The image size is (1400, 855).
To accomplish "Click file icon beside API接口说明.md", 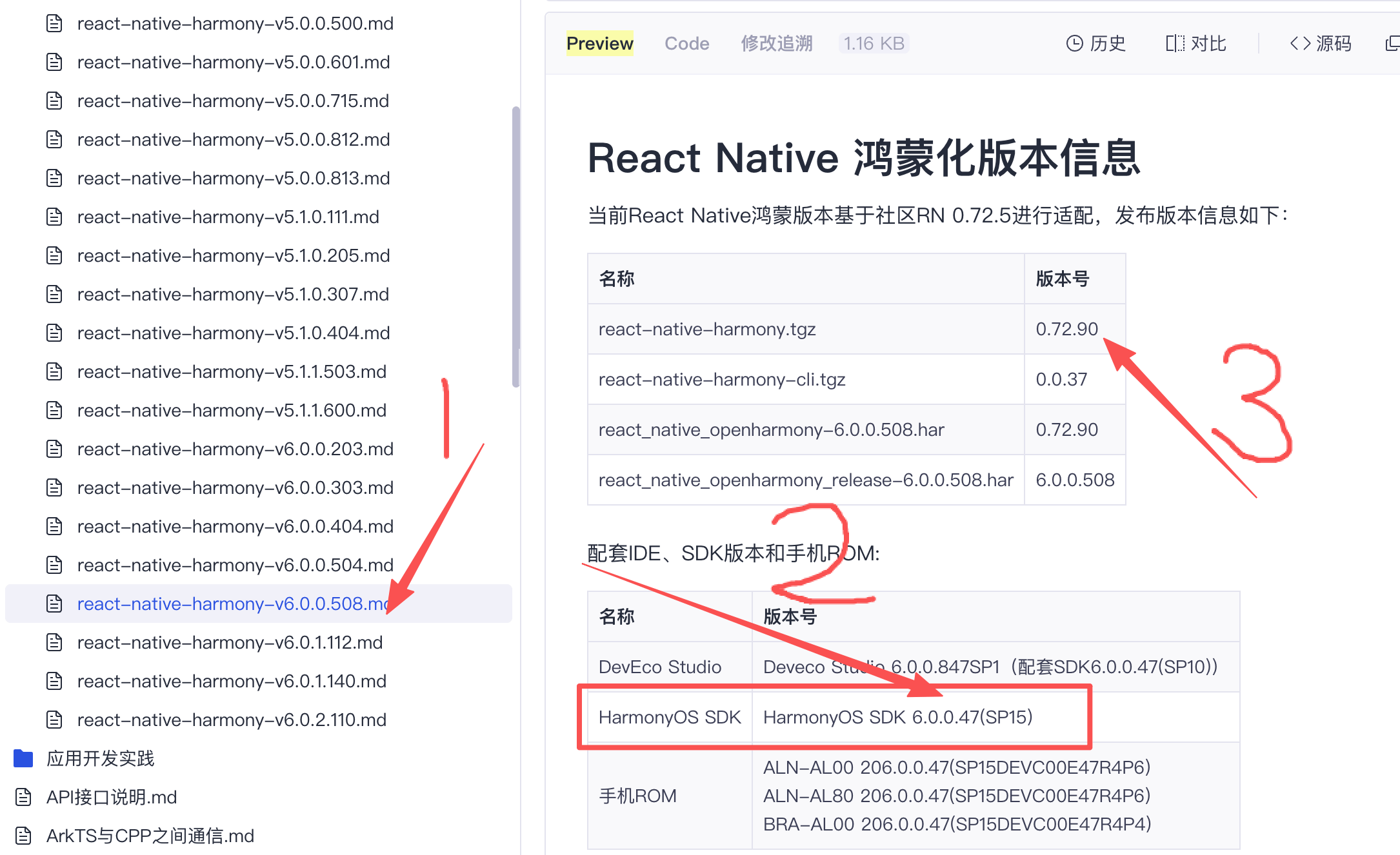I will [23, 797].
